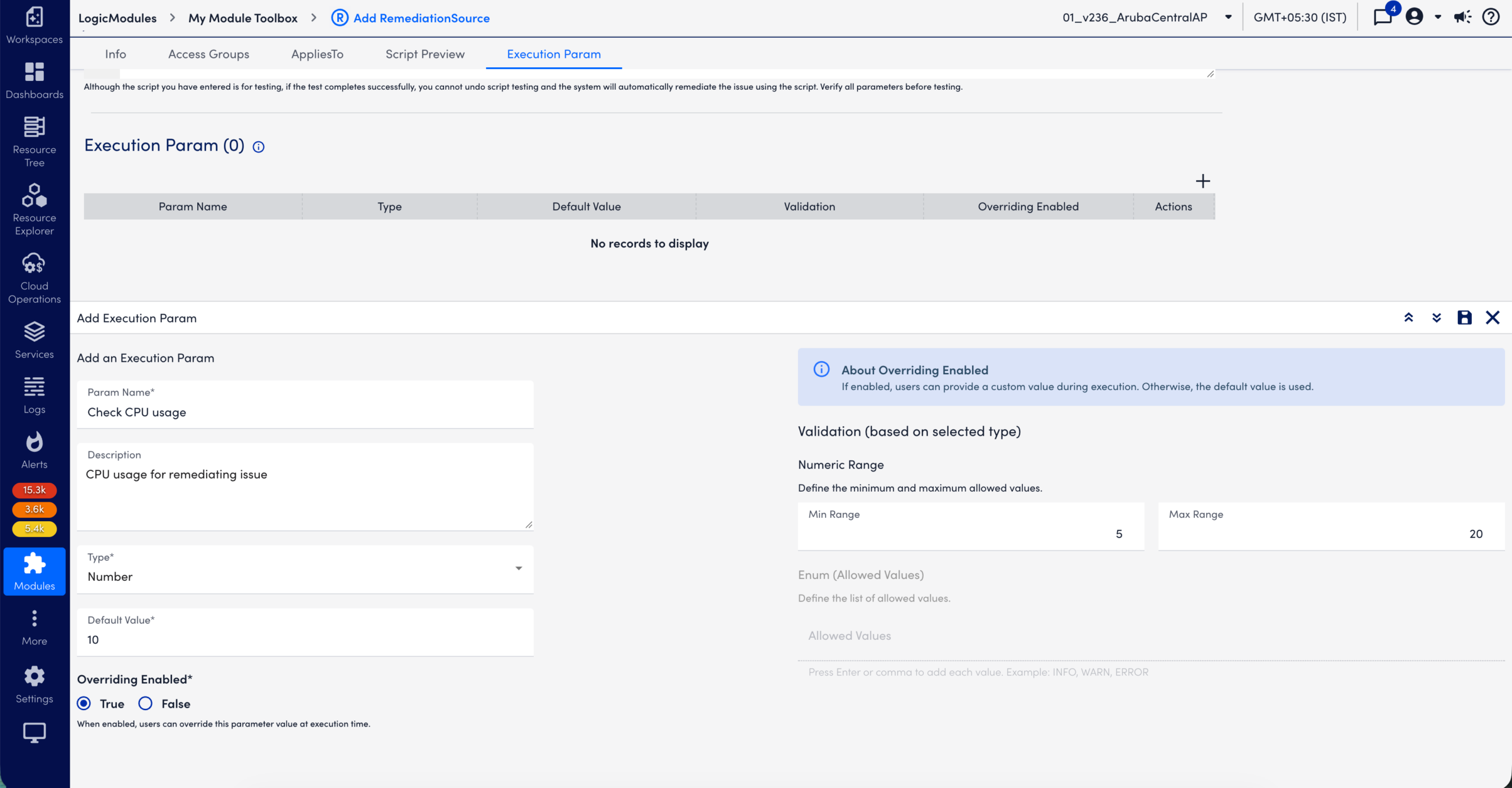
Task: Open the announcements megaphone icon
Action: [x=1462, y=17]
